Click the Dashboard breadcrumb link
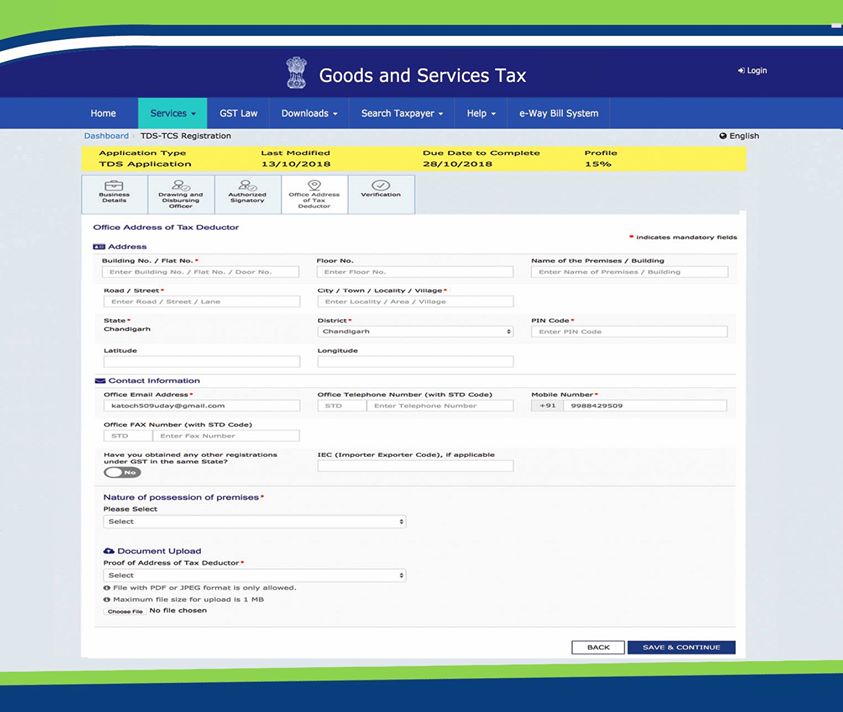 [106, 136]
